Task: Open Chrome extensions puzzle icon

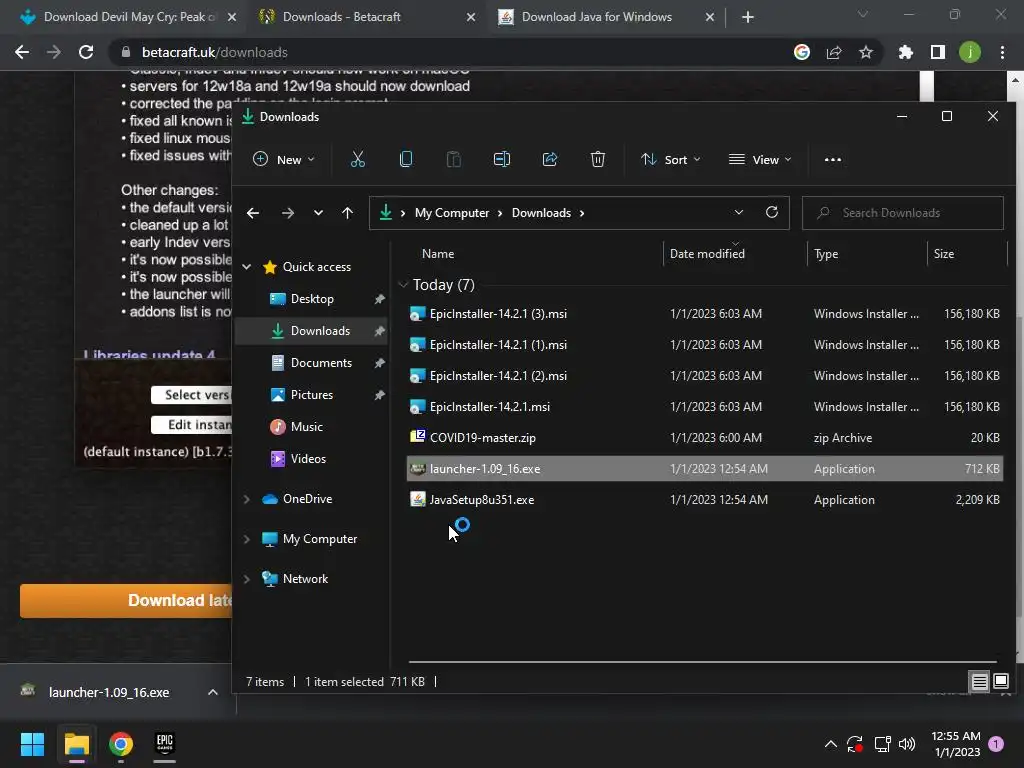Action: (905, 52)
